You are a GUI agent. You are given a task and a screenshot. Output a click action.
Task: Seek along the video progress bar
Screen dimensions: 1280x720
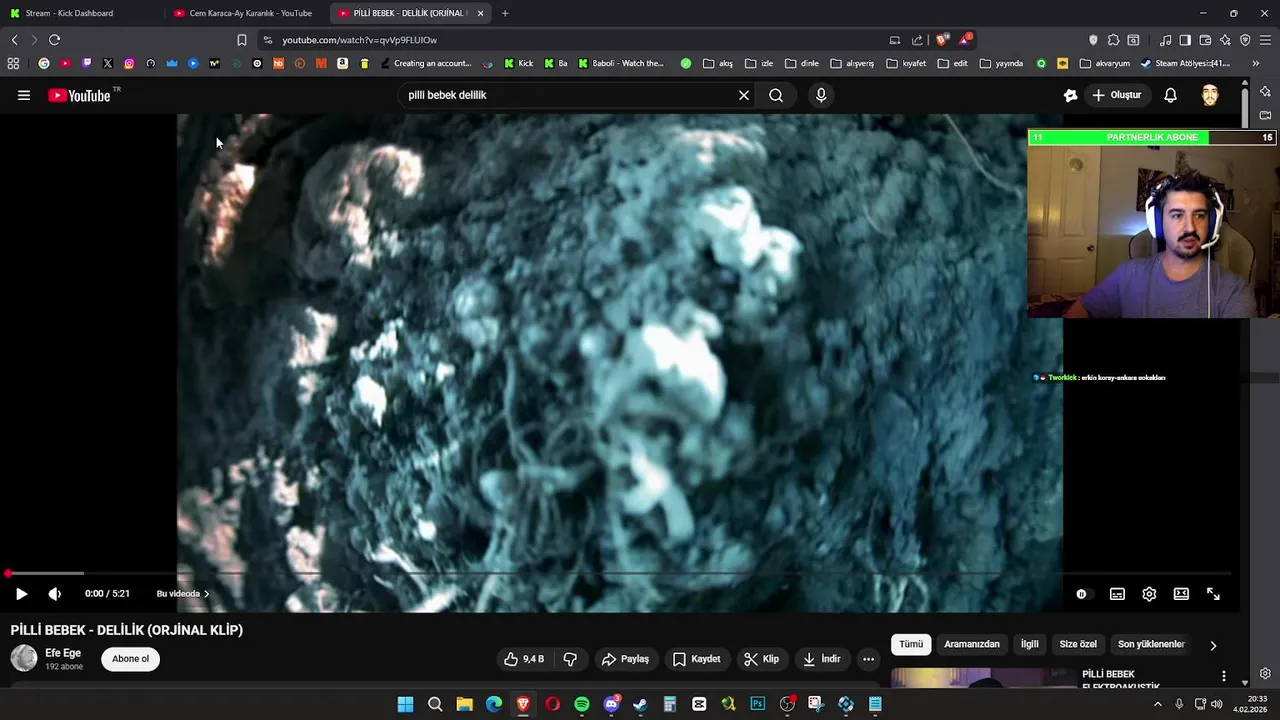pyautogui.click(x=620, y=574)
